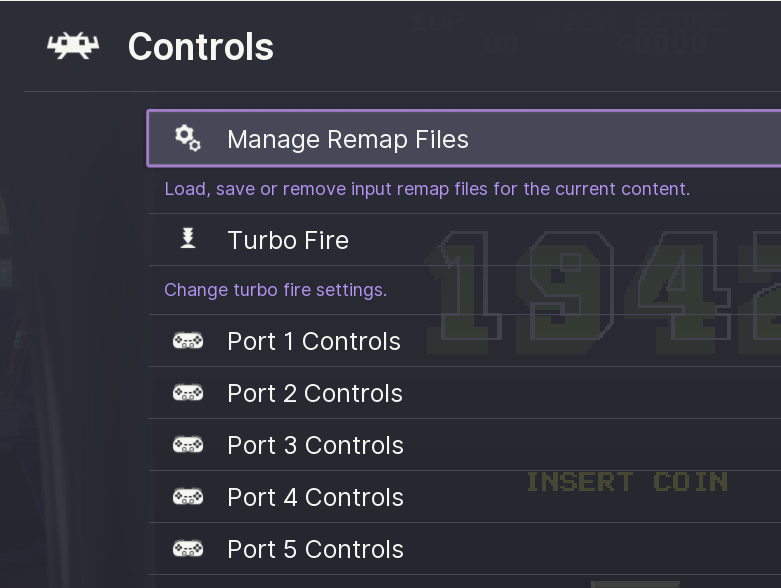Image resolution: width=781 pixels, height=588 pixels.
Task: Enter the Port 3 Controls submenu
Action: click(315, 445)
